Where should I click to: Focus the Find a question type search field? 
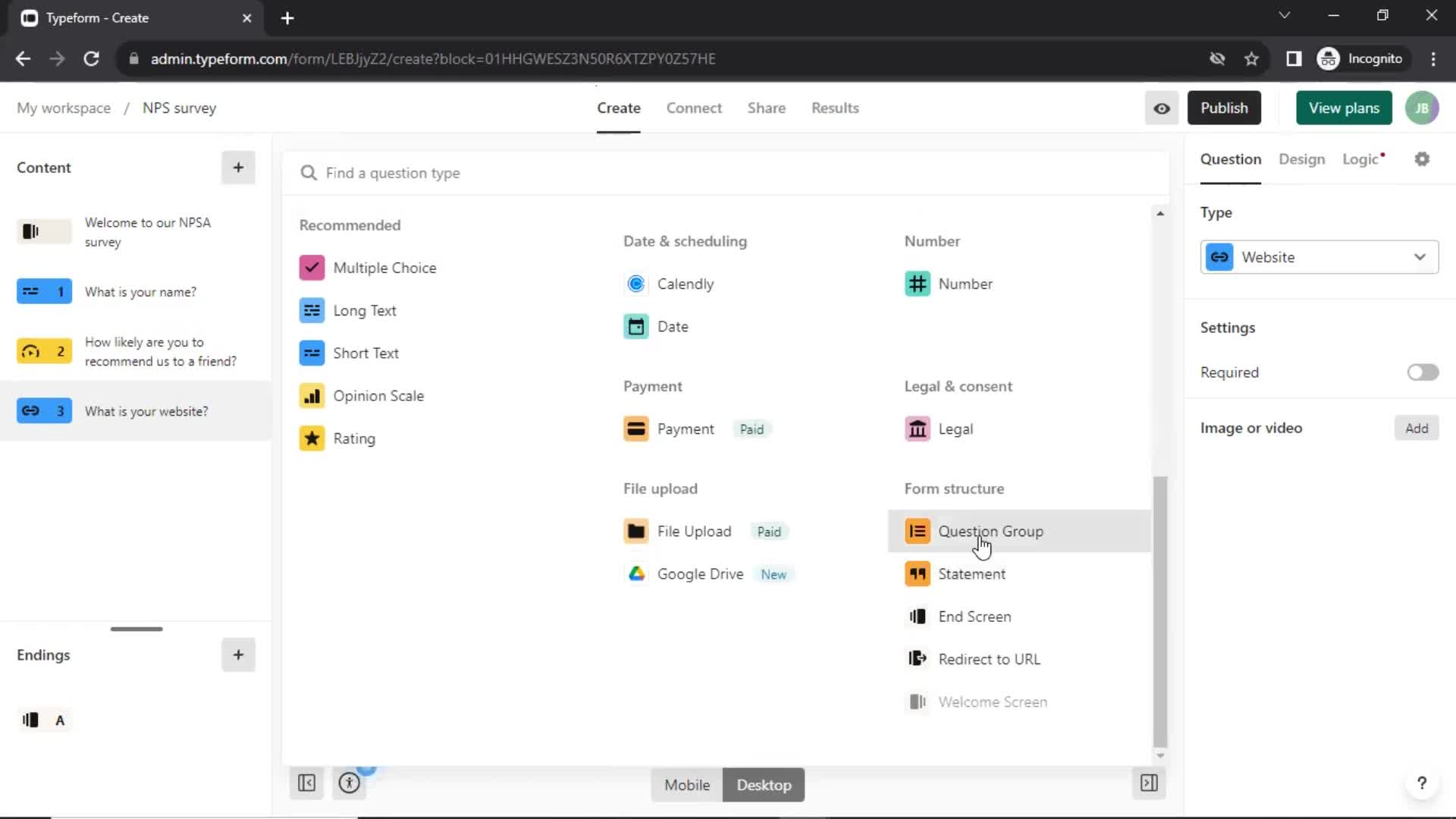(726, 173)
